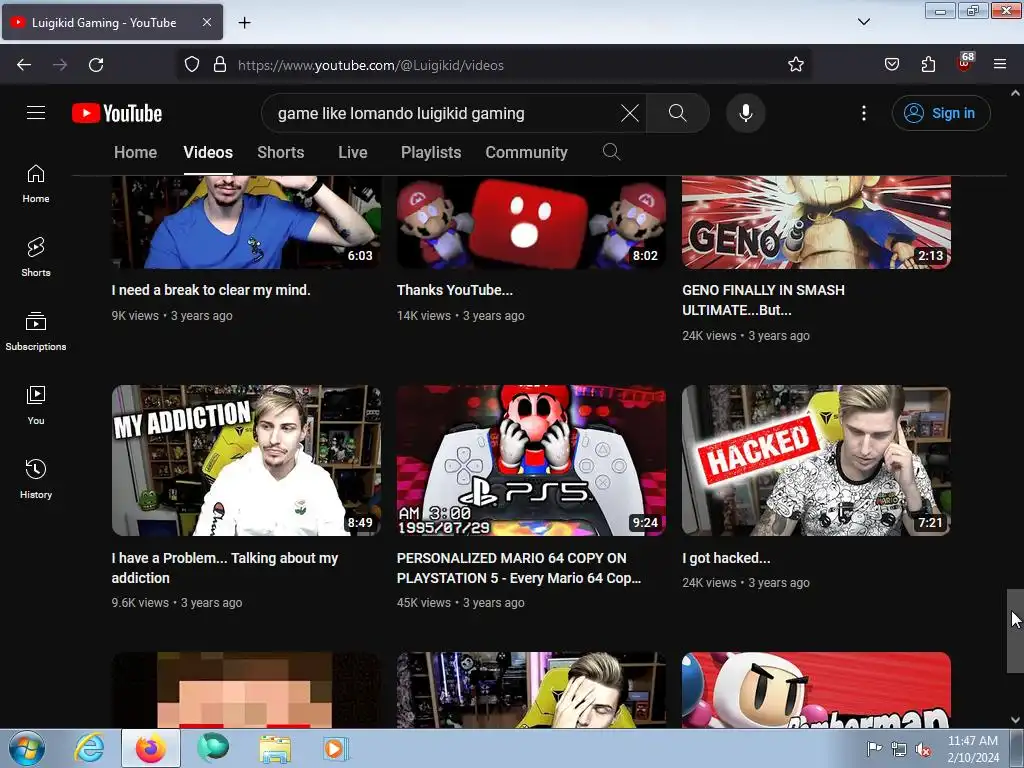Open Home in the left sidebar

pos(36,184)
